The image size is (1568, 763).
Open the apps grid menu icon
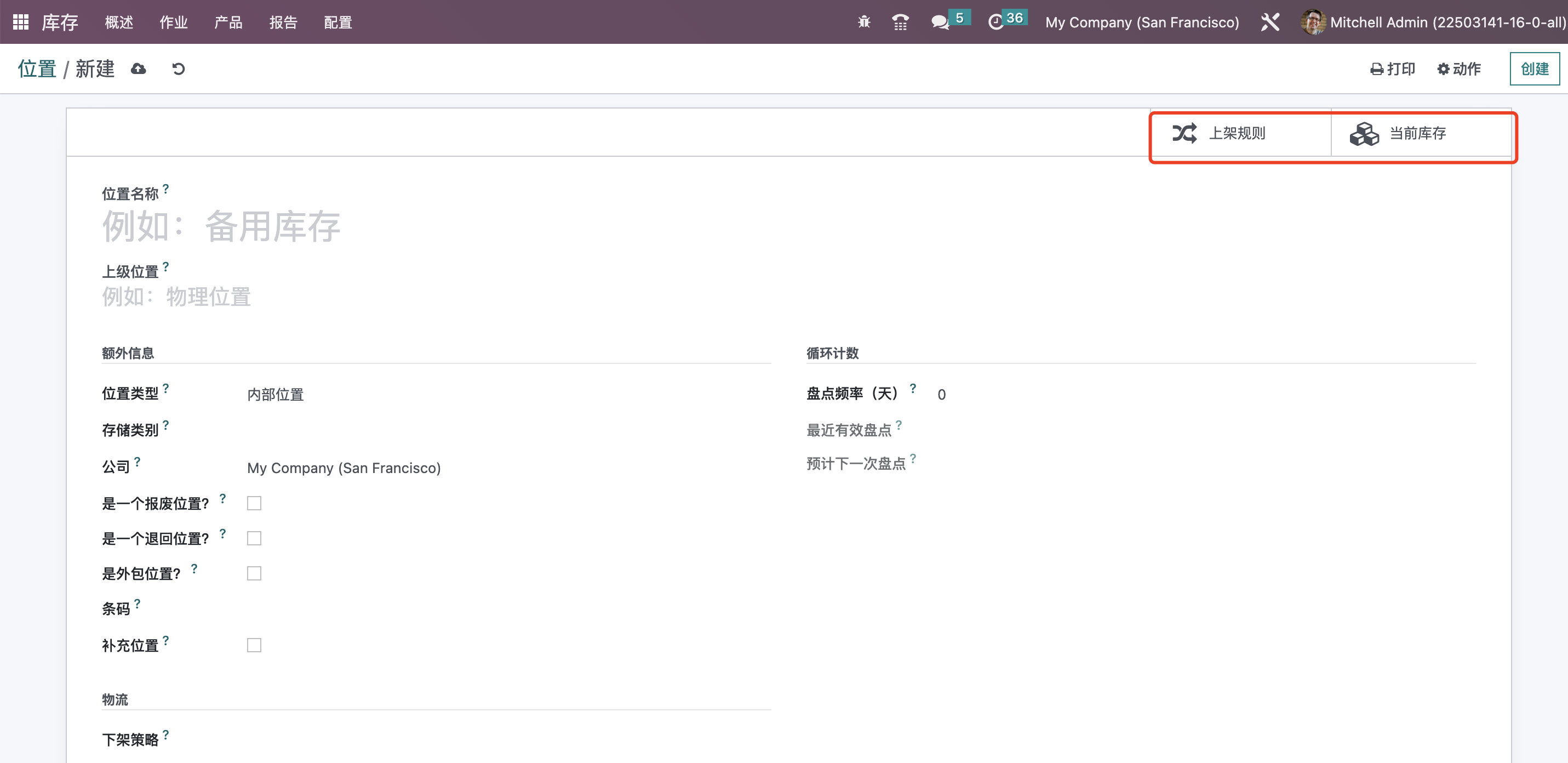click(21, 22)
